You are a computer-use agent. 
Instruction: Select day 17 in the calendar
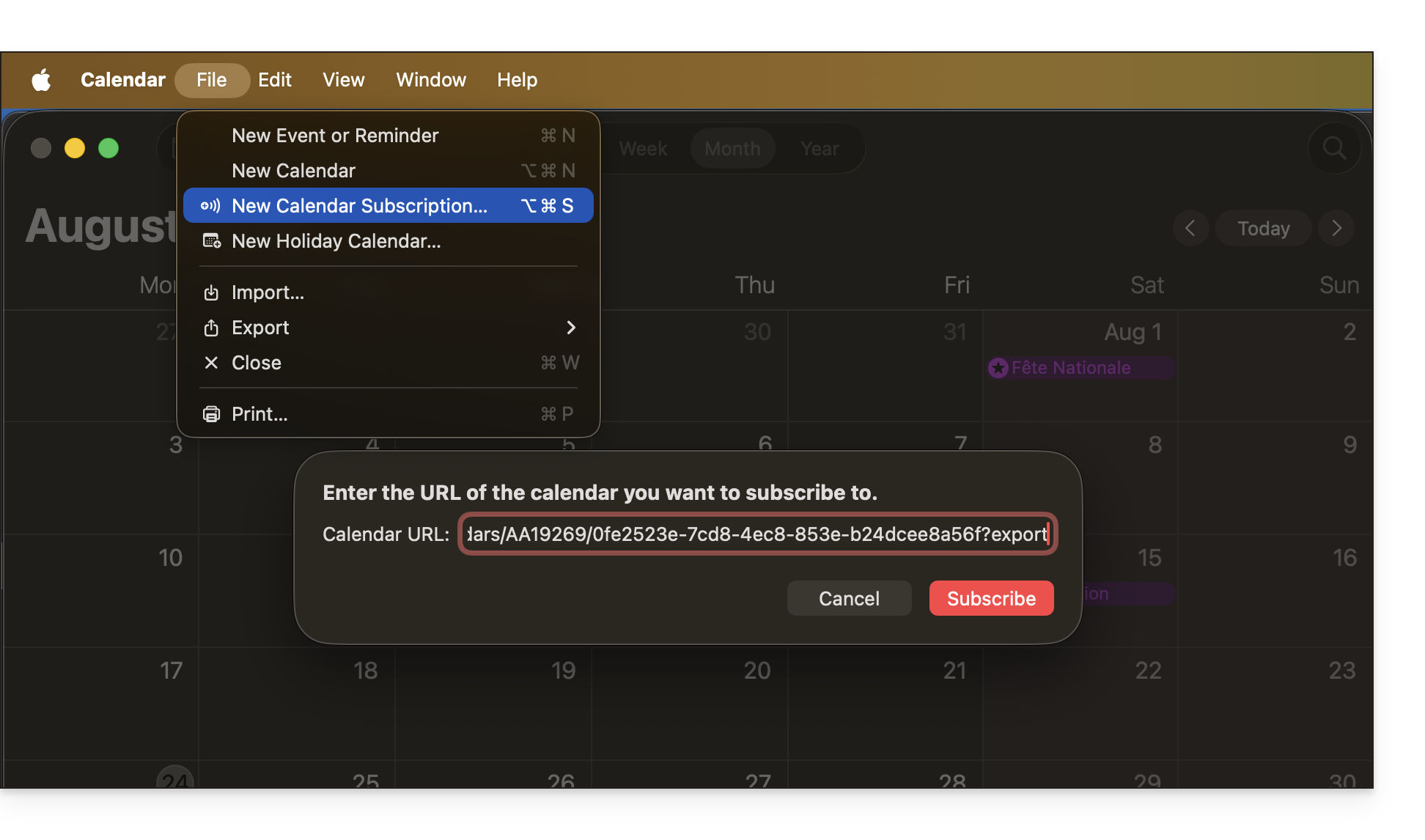[x=172, y=671]
